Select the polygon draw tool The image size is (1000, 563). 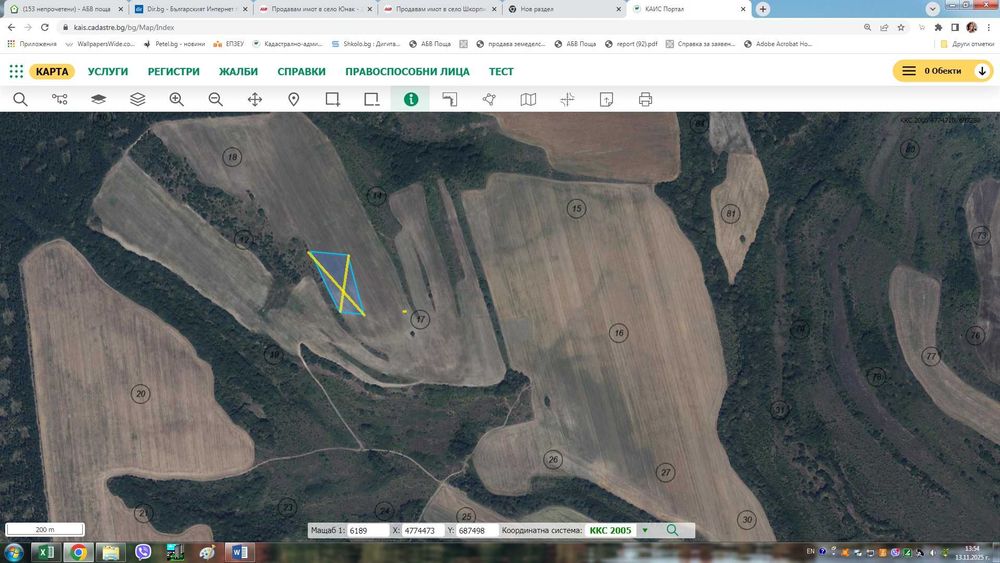489,99
